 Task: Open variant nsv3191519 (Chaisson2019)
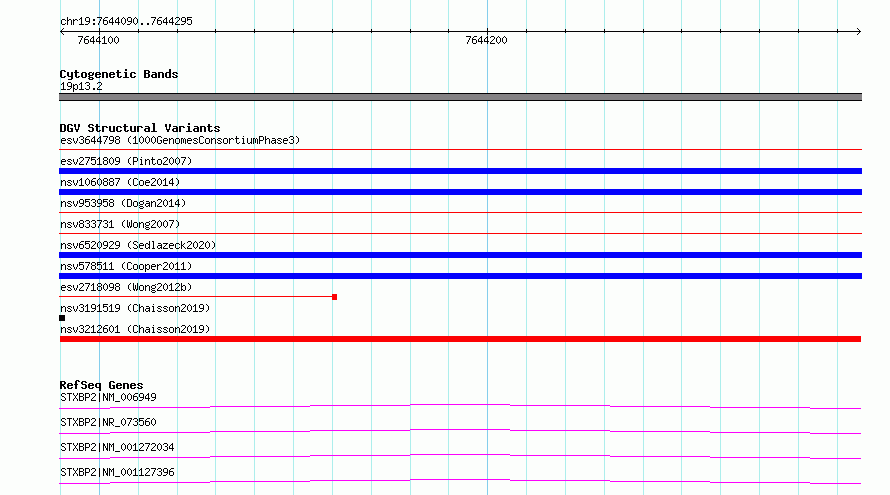(x=135, y=308)
